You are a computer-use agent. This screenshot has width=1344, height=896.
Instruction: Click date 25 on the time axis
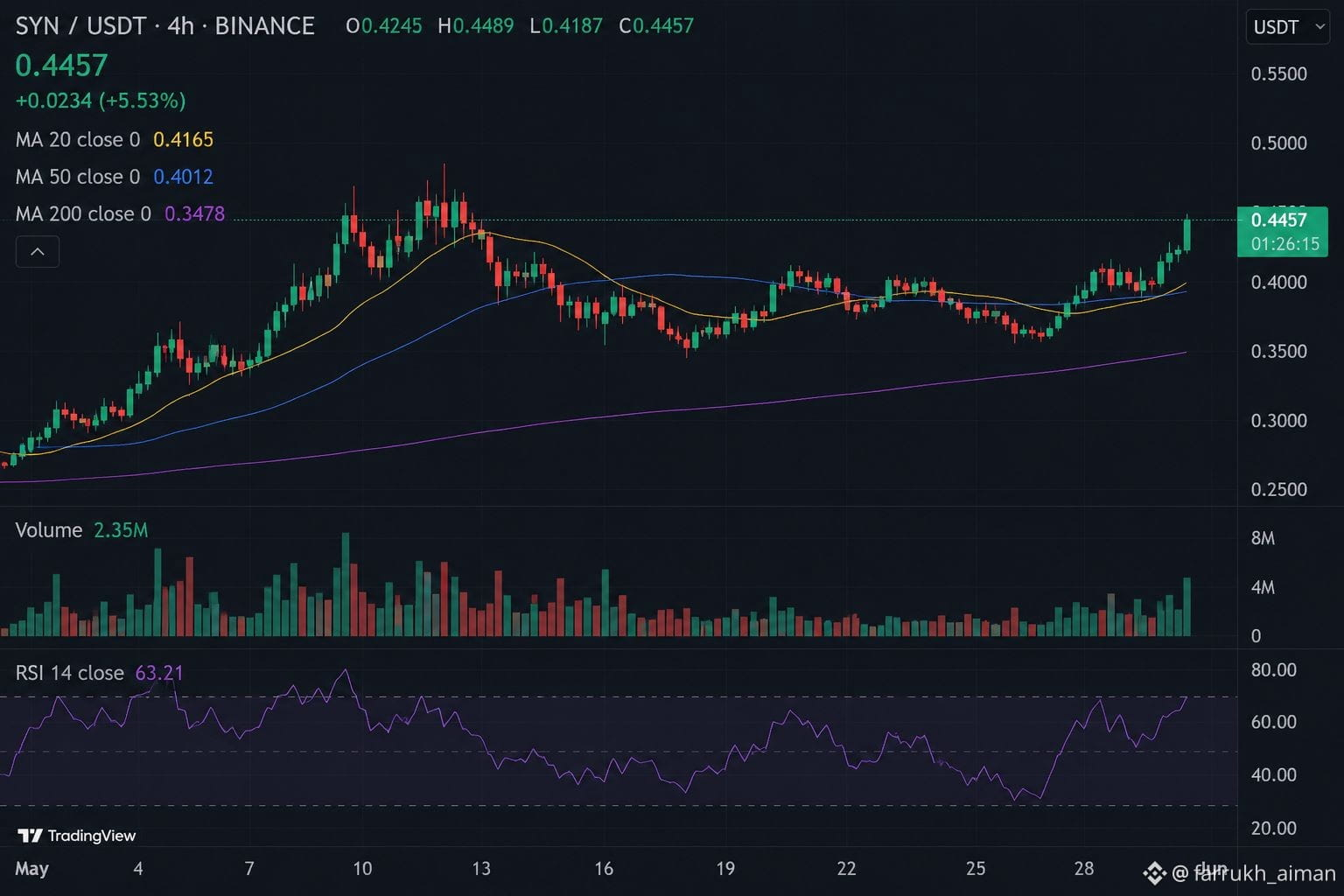point(976,869)
